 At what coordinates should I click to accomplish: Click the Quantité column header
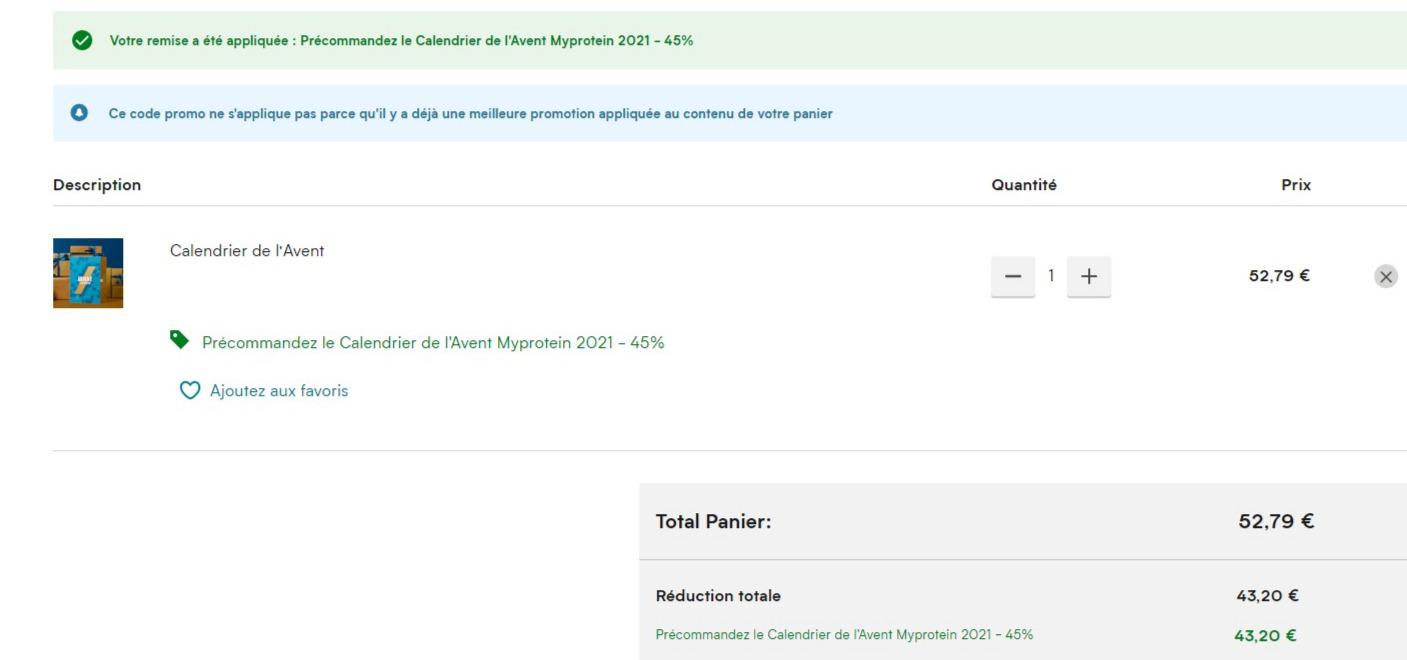1024,185
